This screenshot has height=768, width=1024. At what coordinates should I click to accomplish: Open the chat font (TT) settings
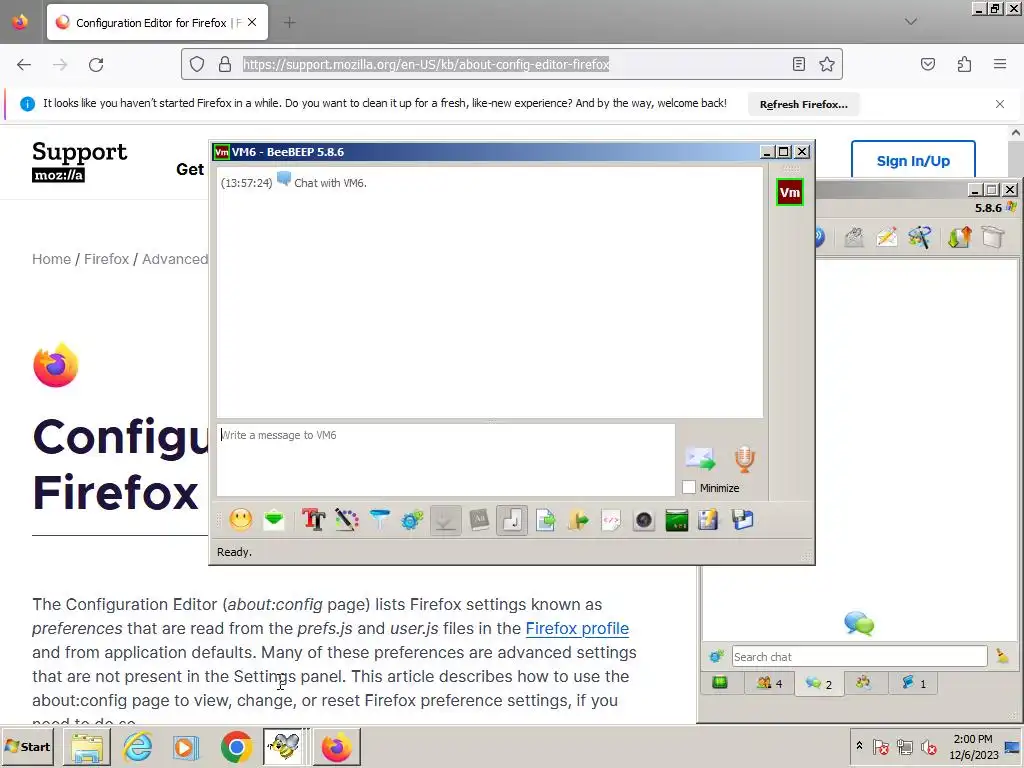coord(313,520)
